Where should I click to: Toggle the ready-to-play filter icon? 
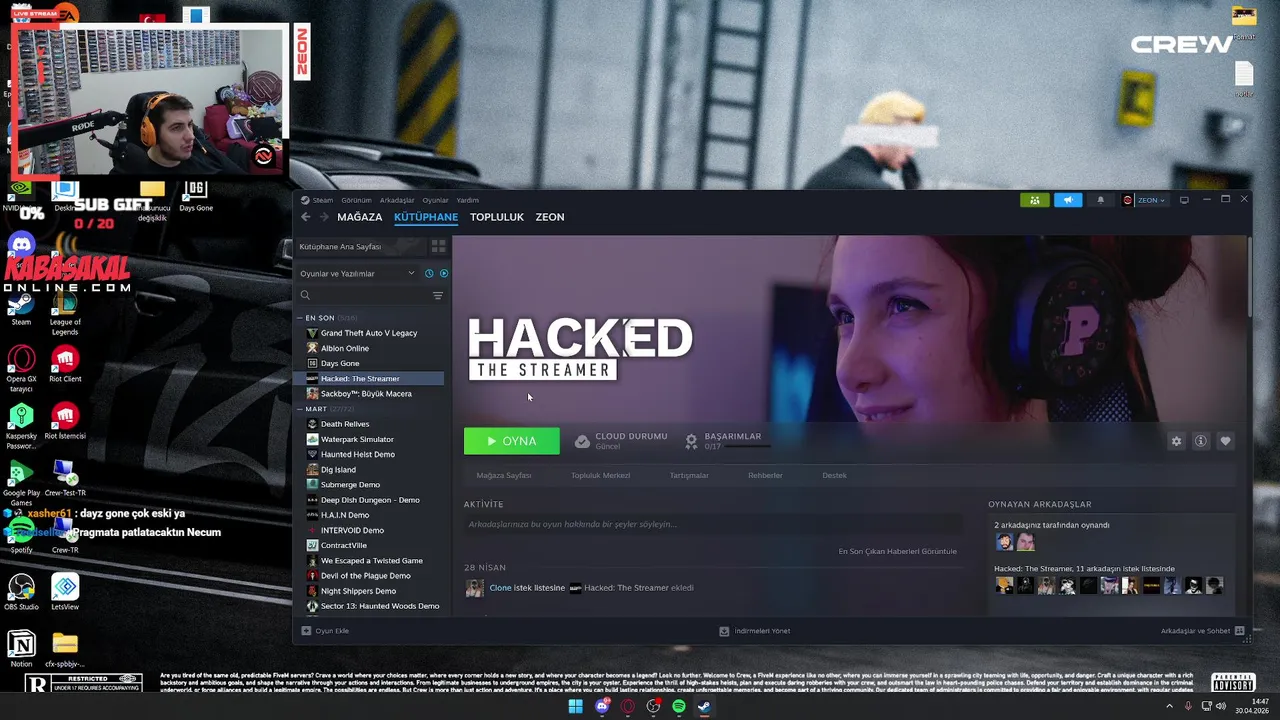(x=444, y=273)
